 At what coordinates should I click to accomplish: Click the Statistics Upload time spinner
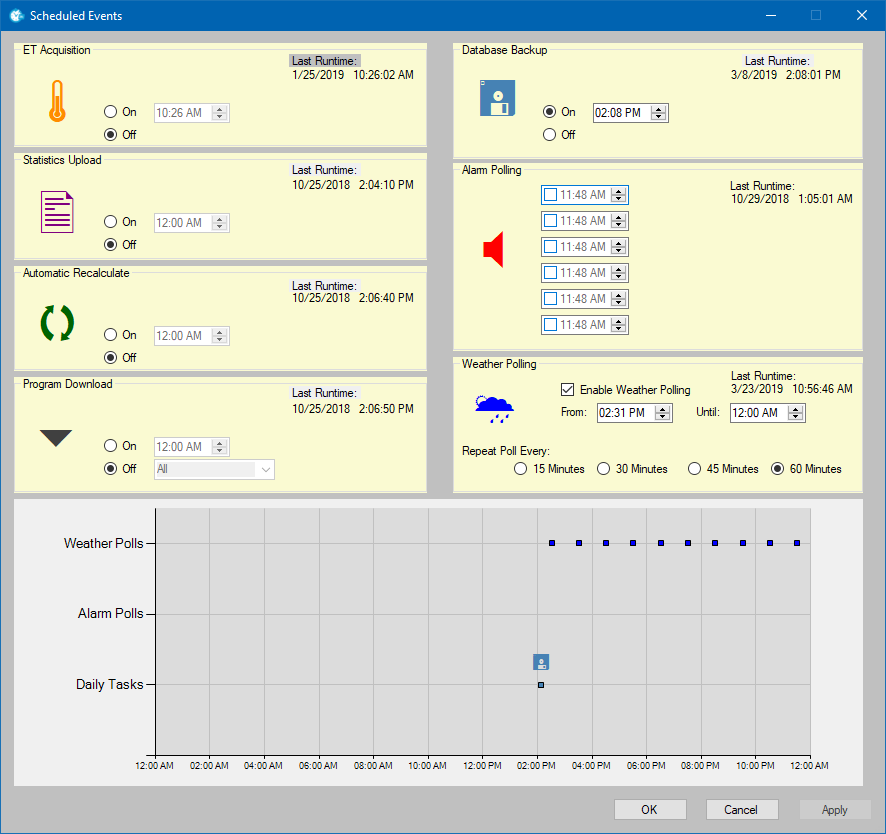[220, 223]
